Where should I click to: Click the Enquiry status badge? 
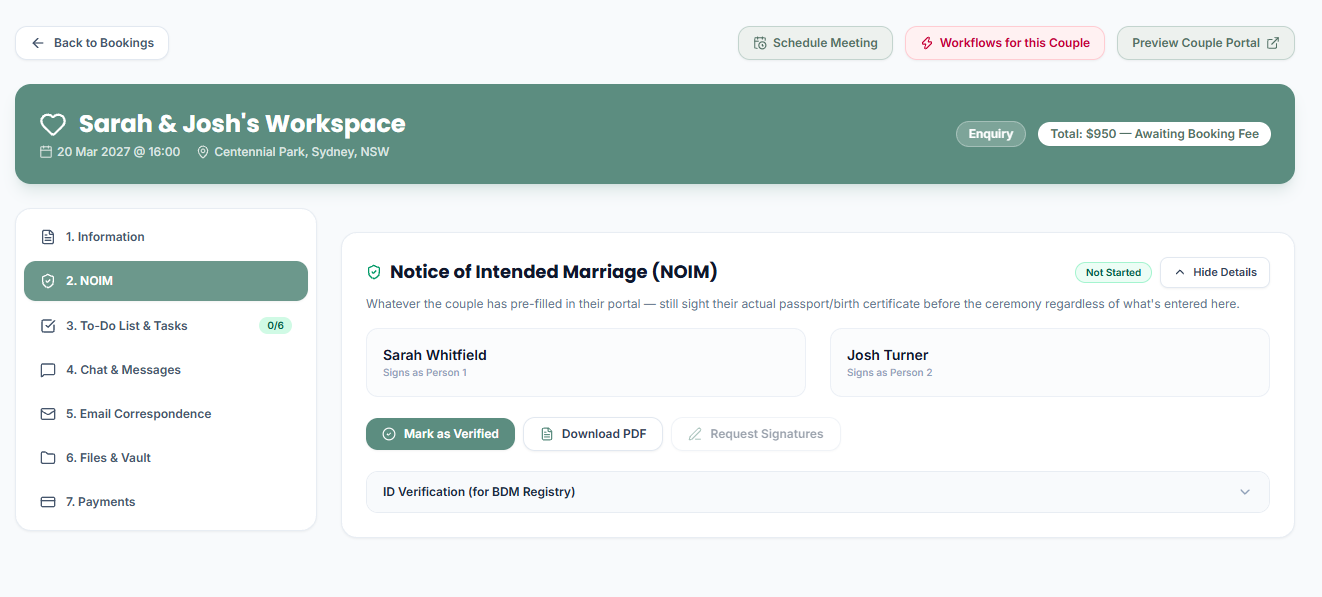[991, 134]
